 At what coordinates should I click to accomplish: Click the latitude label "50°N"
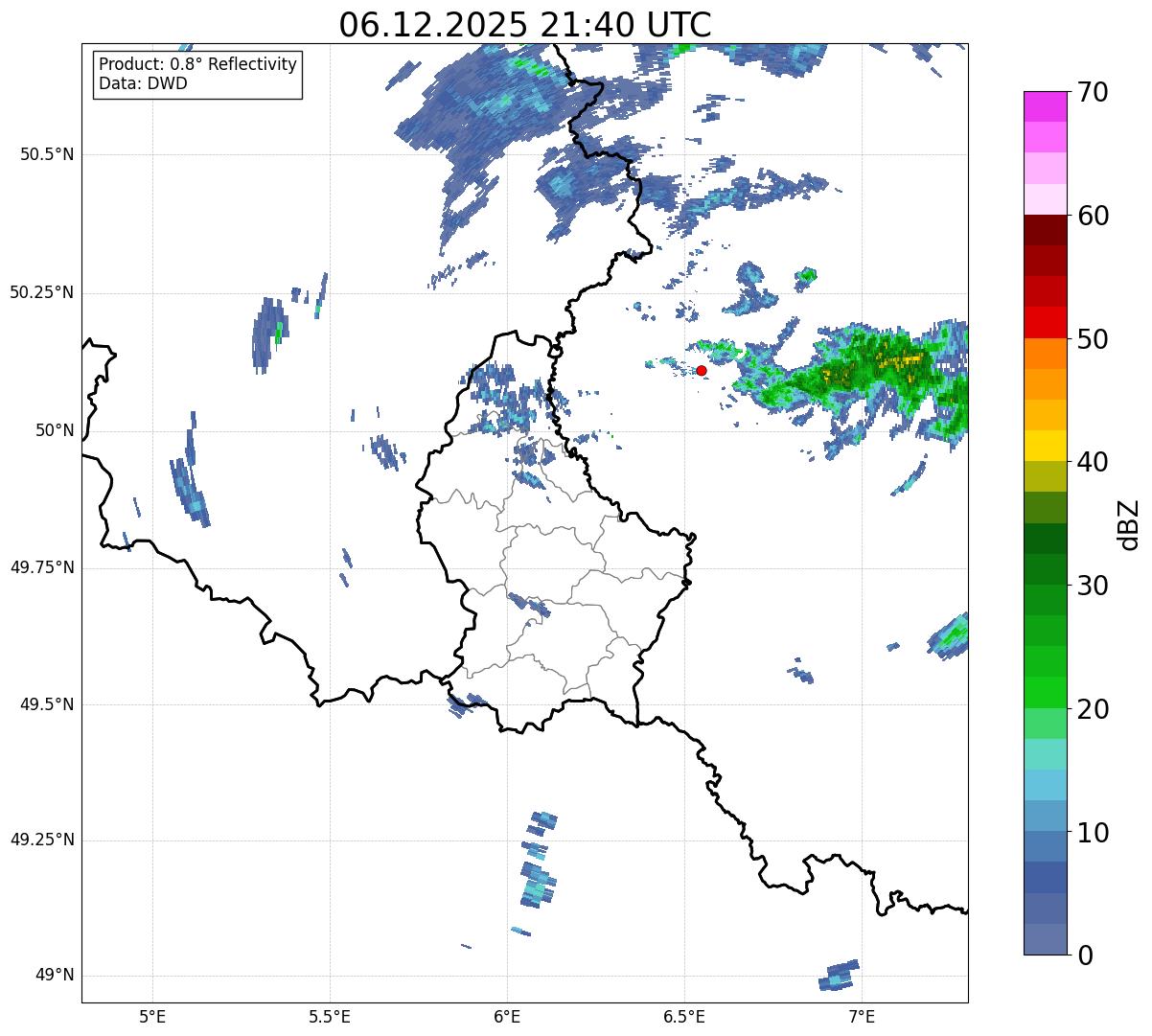[54, 430]
